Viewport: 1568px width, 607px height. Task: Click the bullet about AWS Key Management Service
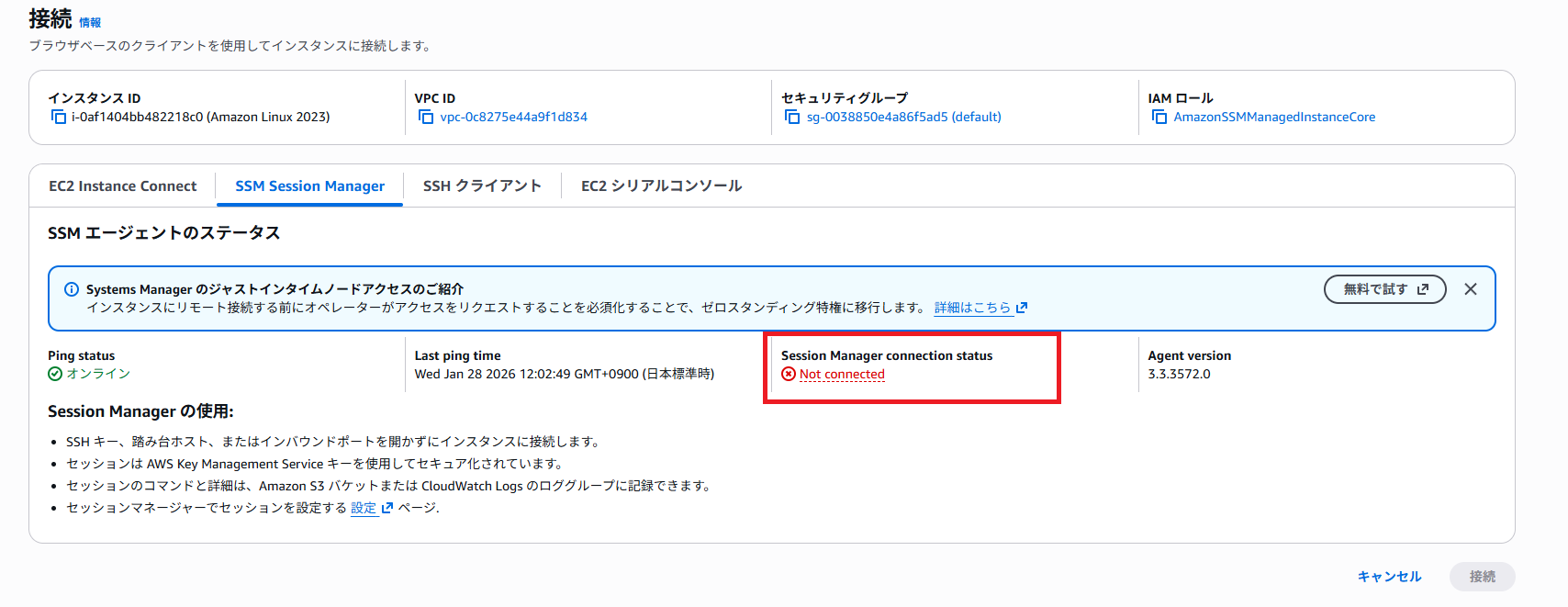(x=315, y=464)
